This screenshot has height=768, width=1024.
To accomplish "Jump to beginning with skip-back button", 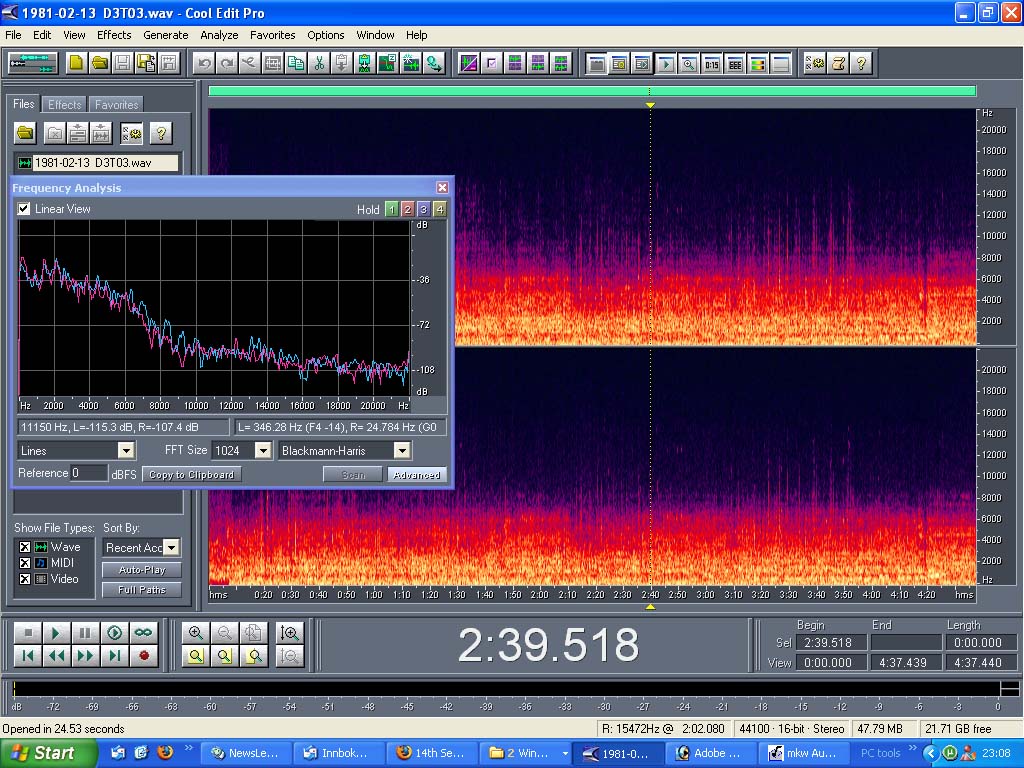I will [x=27, y=656].
